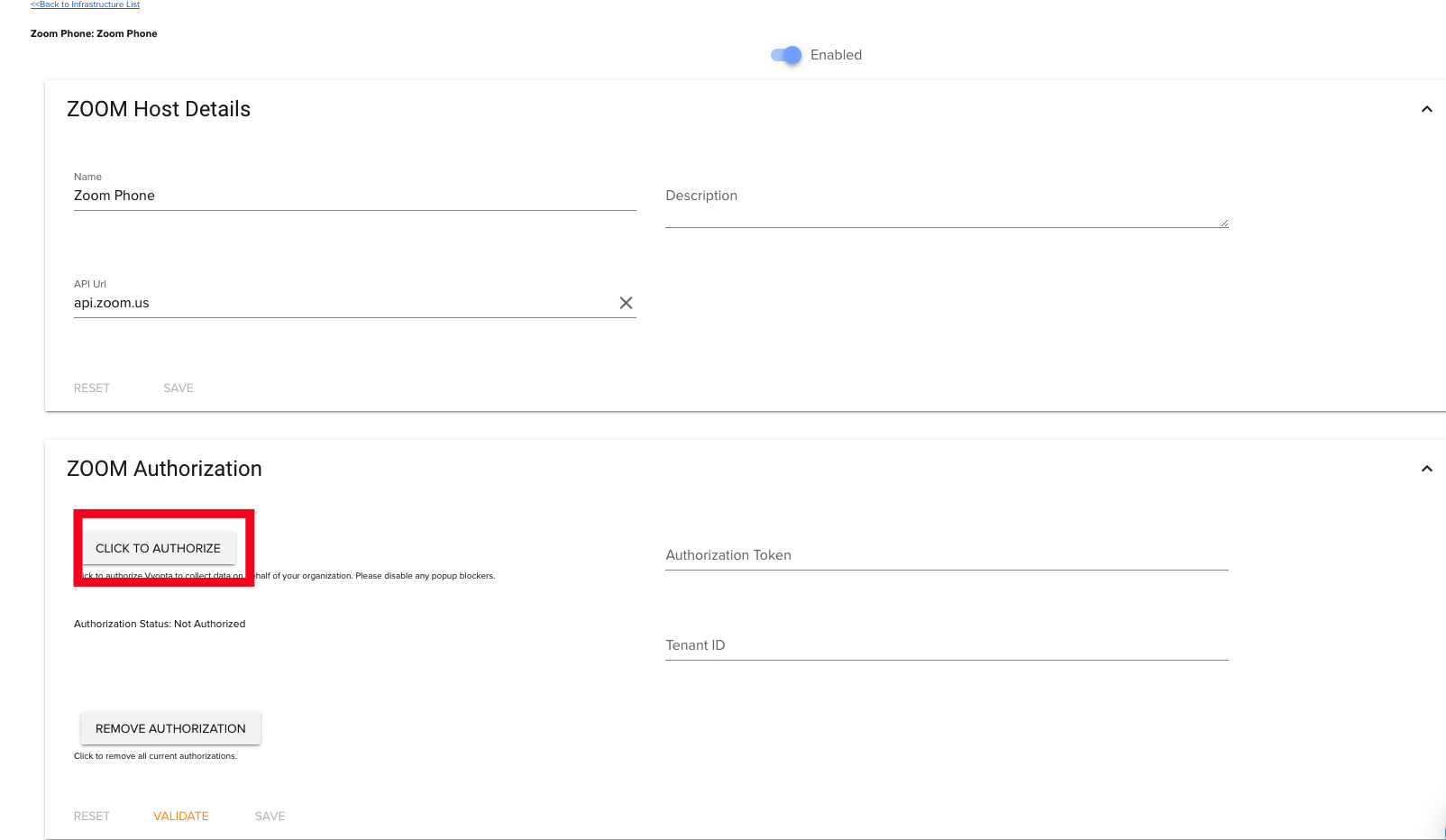The width and height of the screenshot is (1446, 840).
Task: Click the 'ZOOM Host Details' section title
Action: [x=159, y=109]
